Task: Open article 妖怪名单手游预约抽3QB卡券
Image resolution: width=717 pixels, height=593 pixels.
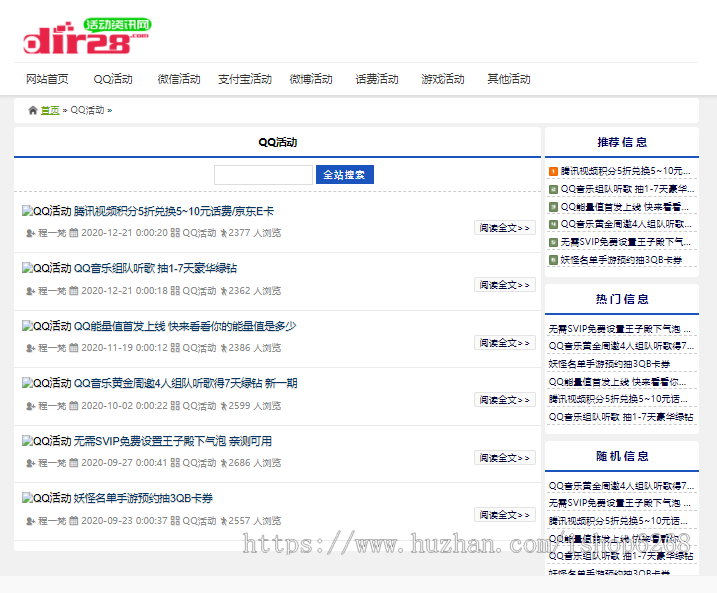Action: (143, 498)
